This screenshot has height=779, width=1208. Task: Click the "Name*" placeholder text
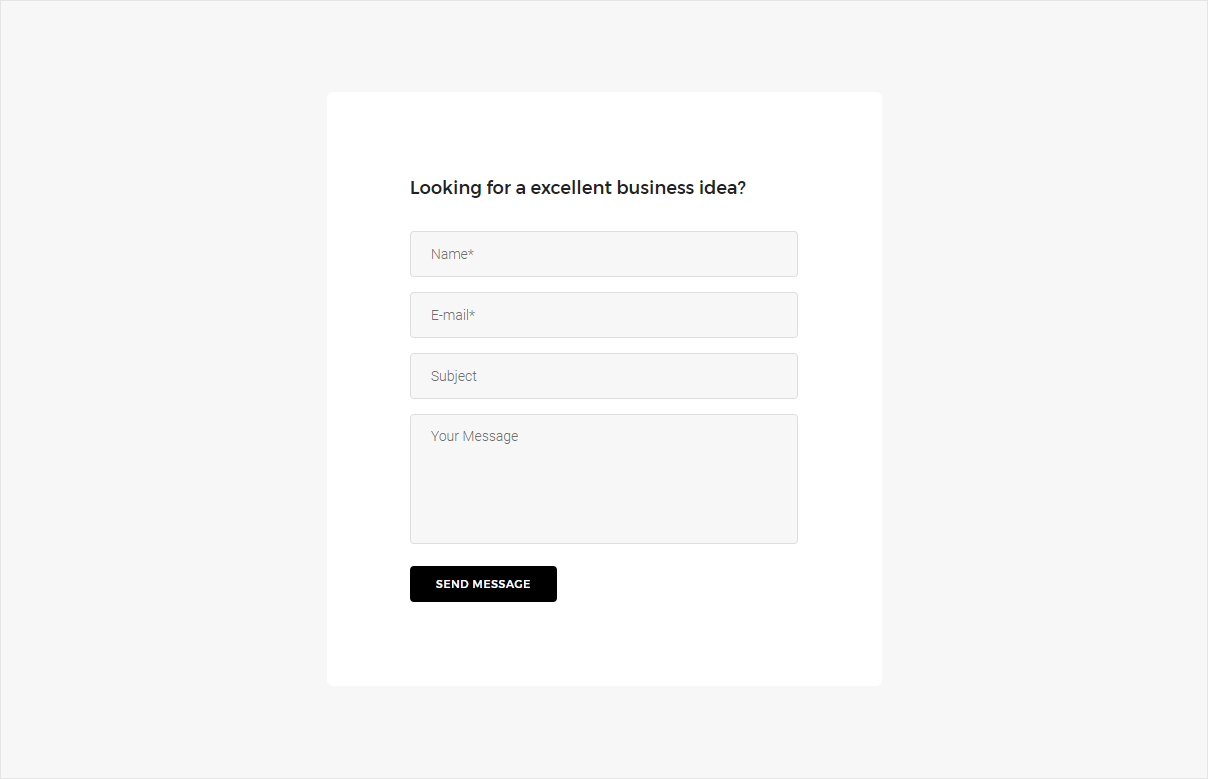point(452,254)
